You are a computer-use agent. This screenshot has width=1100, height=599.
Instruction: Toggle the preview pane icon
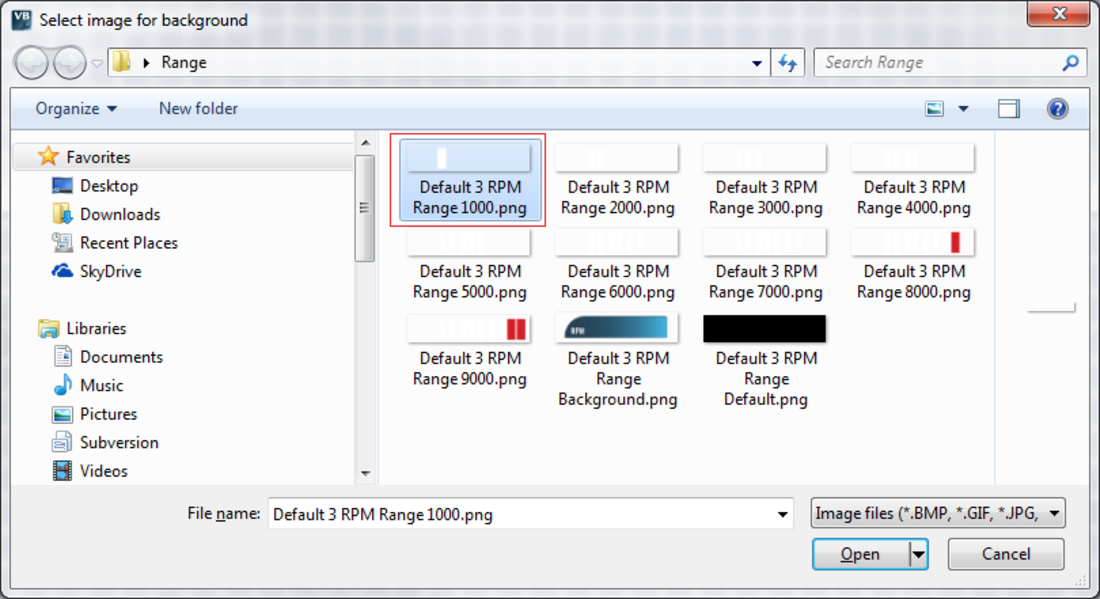[x=1009, y=109]
